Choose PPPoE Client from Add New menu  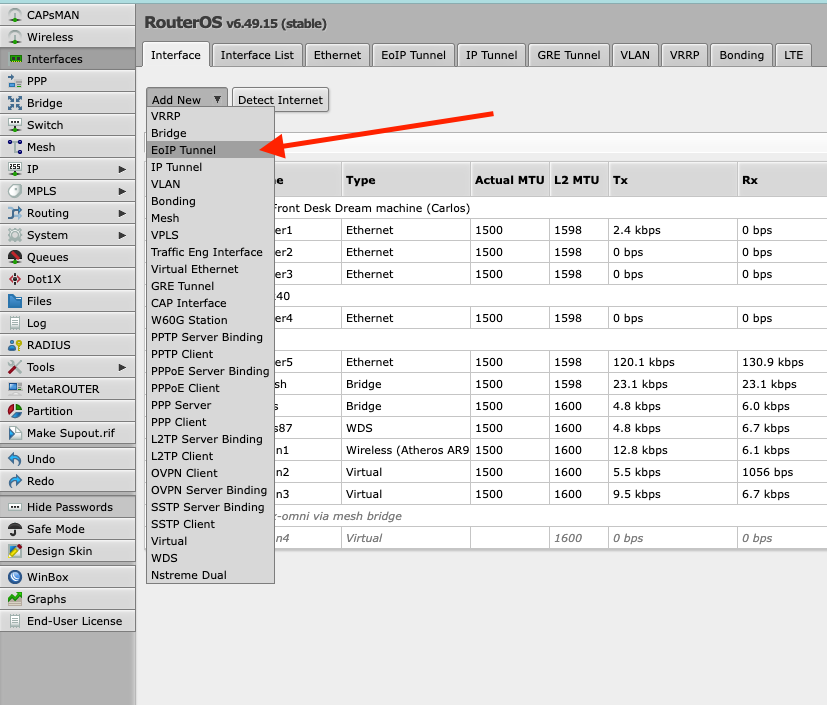[x=210, y=388]
